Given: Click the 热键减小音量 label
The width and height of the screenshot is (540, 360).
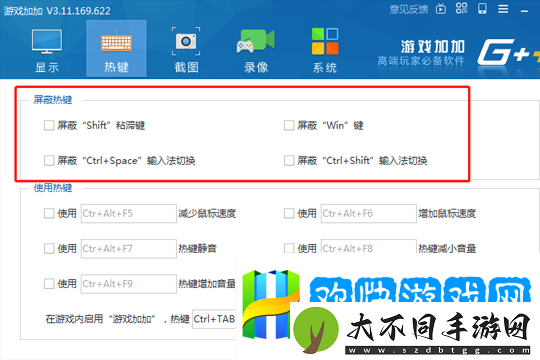Looking at the screenshot, I should point(447,248).
